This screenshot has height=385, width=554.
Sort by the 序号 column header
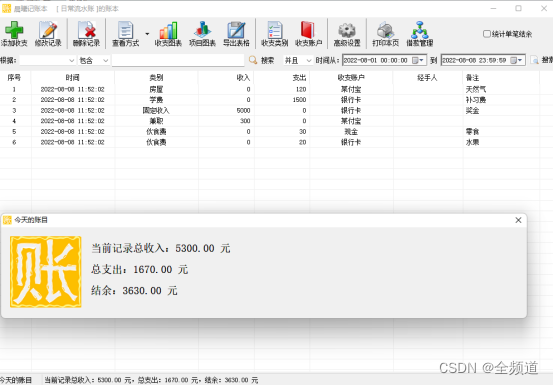tap(14, 78)
